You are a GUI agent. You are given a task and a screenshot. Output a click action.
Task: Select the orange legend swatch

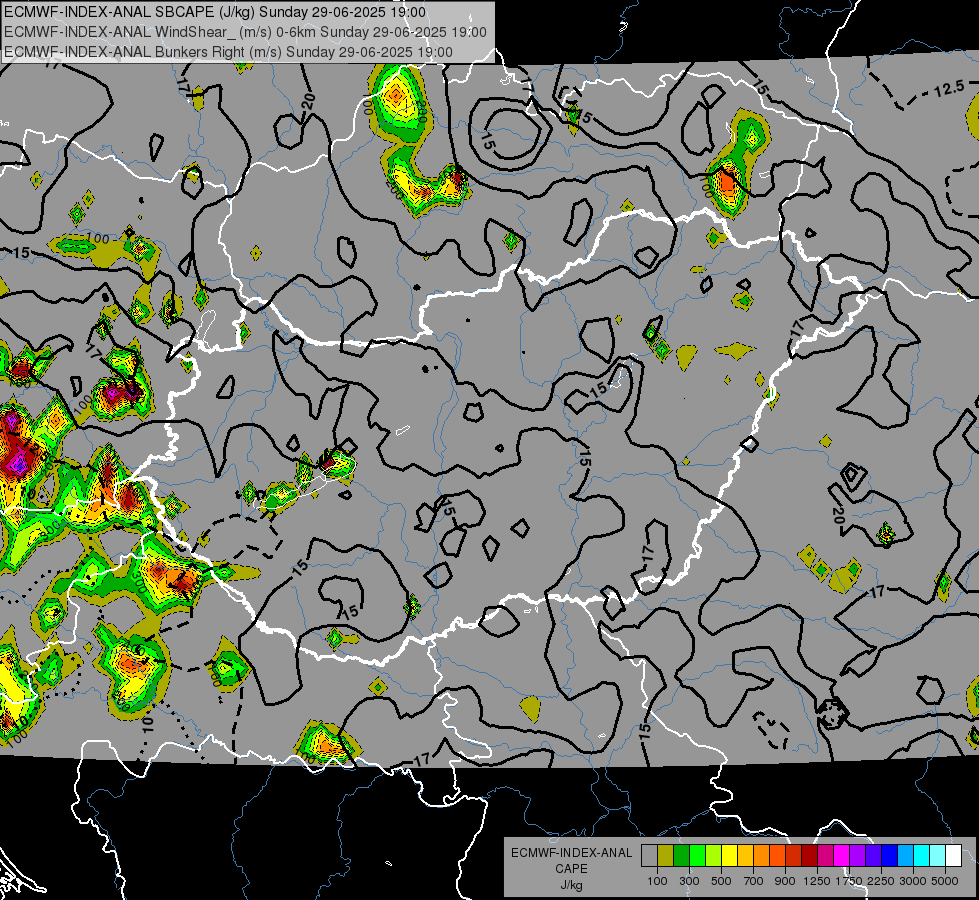pyautogui.click(x=762, y=856)
